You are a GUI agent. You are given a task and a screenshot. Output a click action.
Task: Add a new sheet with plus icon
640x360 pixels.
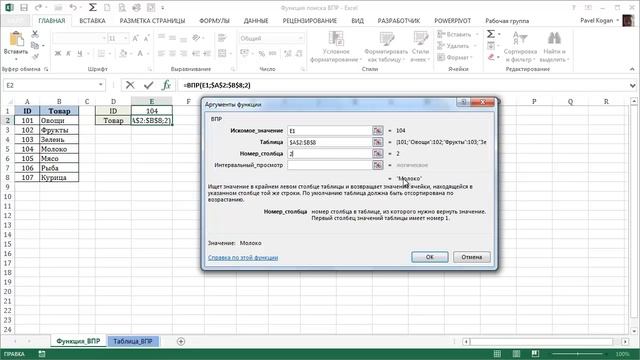pyautogui.click(x=181, y=341)
